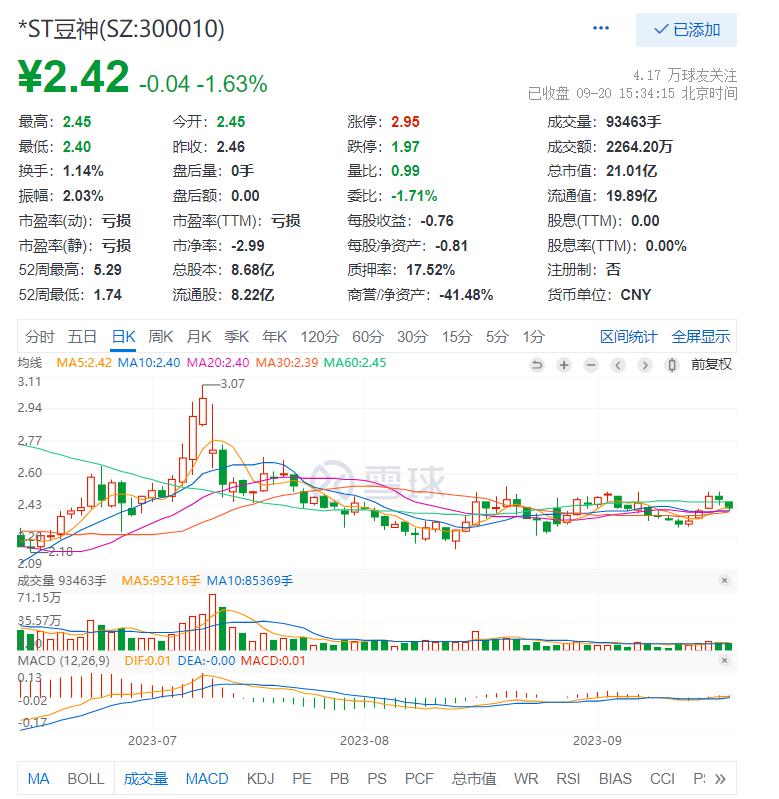Enable the CCI indicator
The image size is (779, 799).
(x=662, y=779)
